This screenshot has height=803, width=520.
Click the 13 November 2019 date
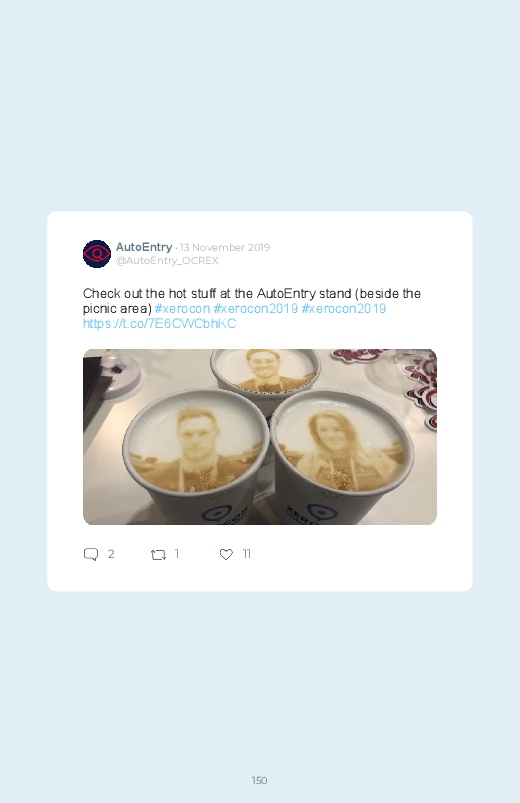(x=224, y=247)
